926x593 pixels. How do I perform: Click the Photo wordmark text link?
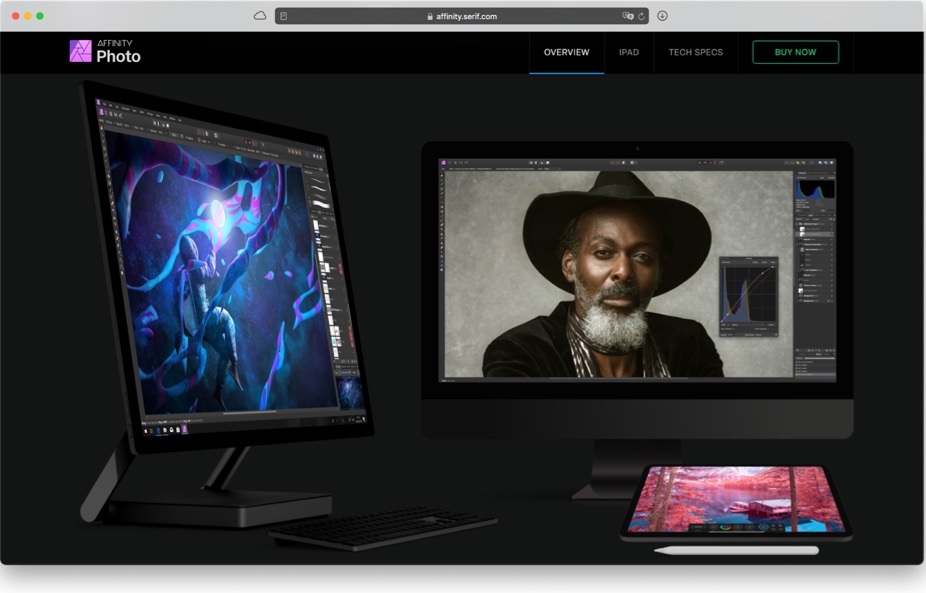click(118, 57)
